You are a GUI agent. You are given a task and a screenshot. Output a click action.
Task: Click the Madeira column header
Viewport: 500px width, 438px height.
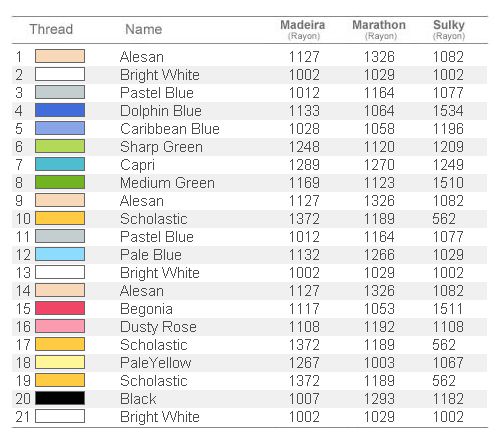(303, 29)
